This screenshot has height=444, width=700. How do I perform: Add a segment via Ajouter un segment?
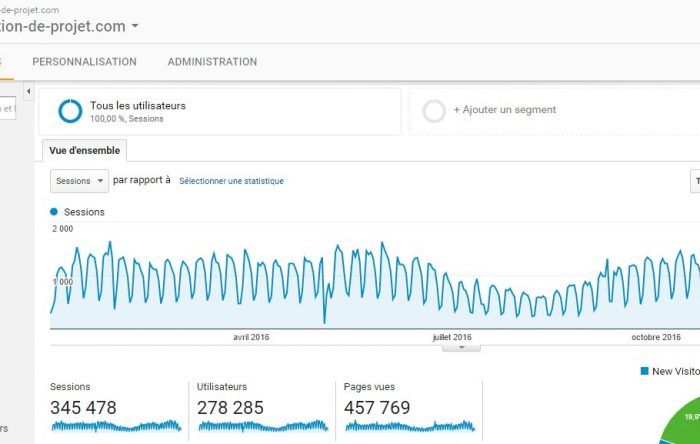tap(505, 110)
